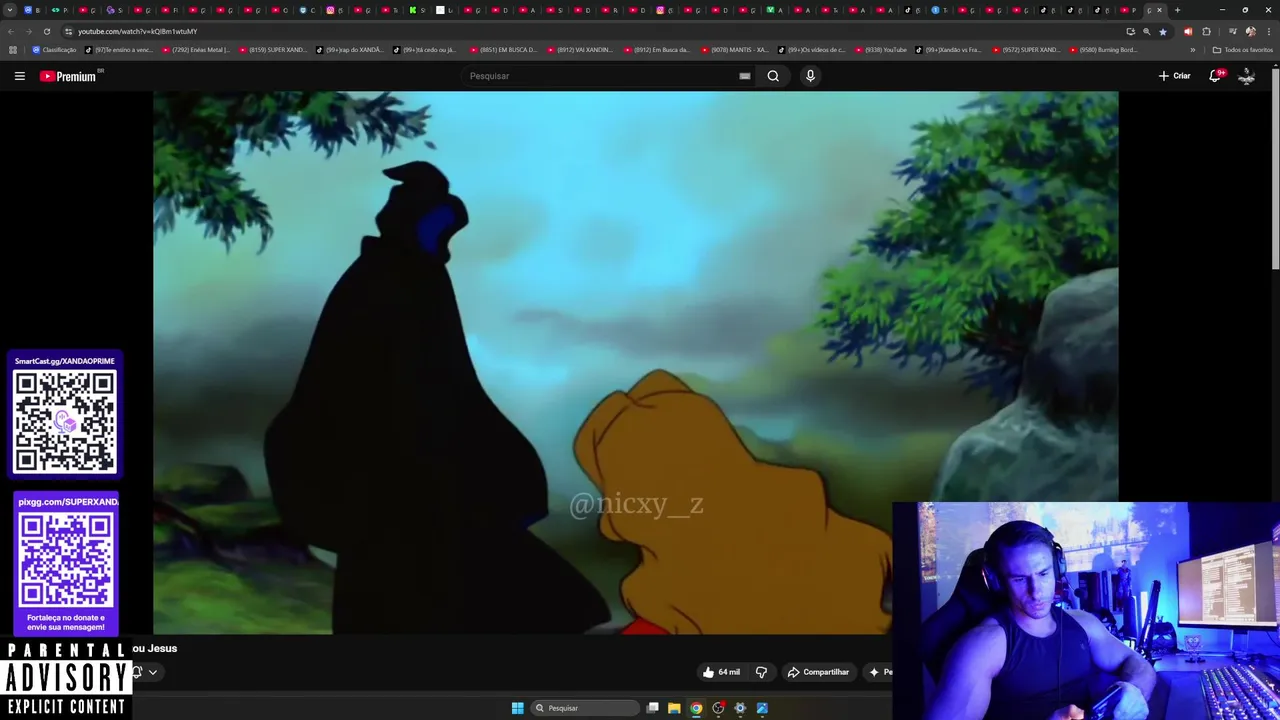The width and height of the screenshot is (1280, 720).
Task: Go to YouTube Premium home logo
Action: coord(70,76)
